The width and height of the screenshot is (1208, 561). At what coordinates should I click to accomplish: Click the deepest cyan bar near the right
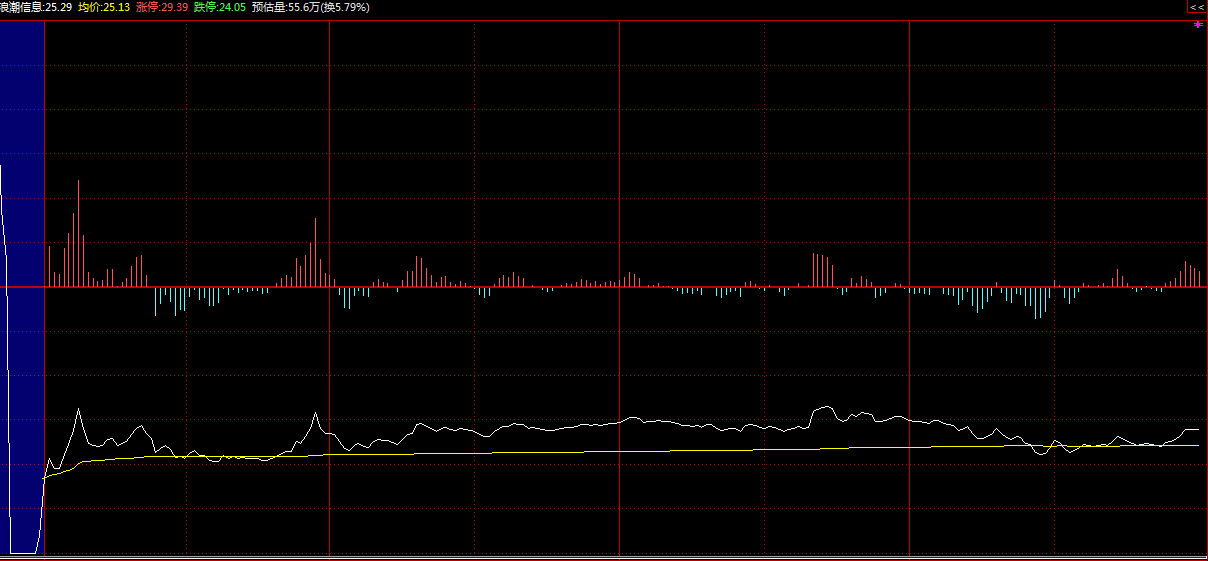click(x=1037, y=302)
